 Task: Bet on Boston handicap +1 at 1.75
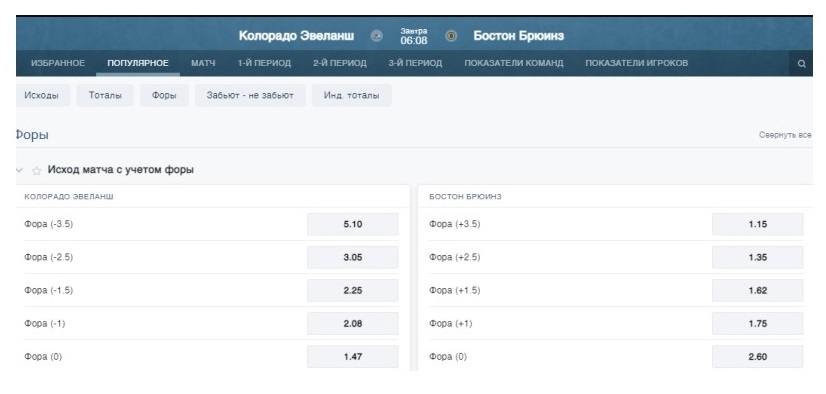coord(758,324)
